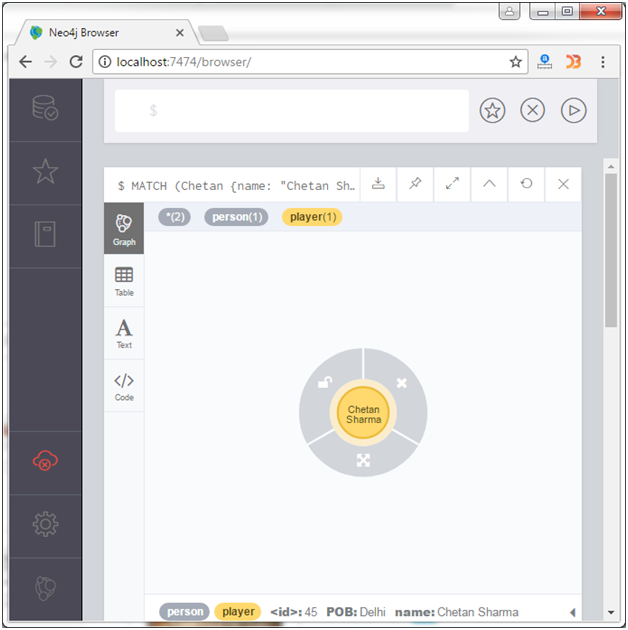Select the person(1) label badge
The width and height of the screenshot is (628, 630).
[236, 217]
